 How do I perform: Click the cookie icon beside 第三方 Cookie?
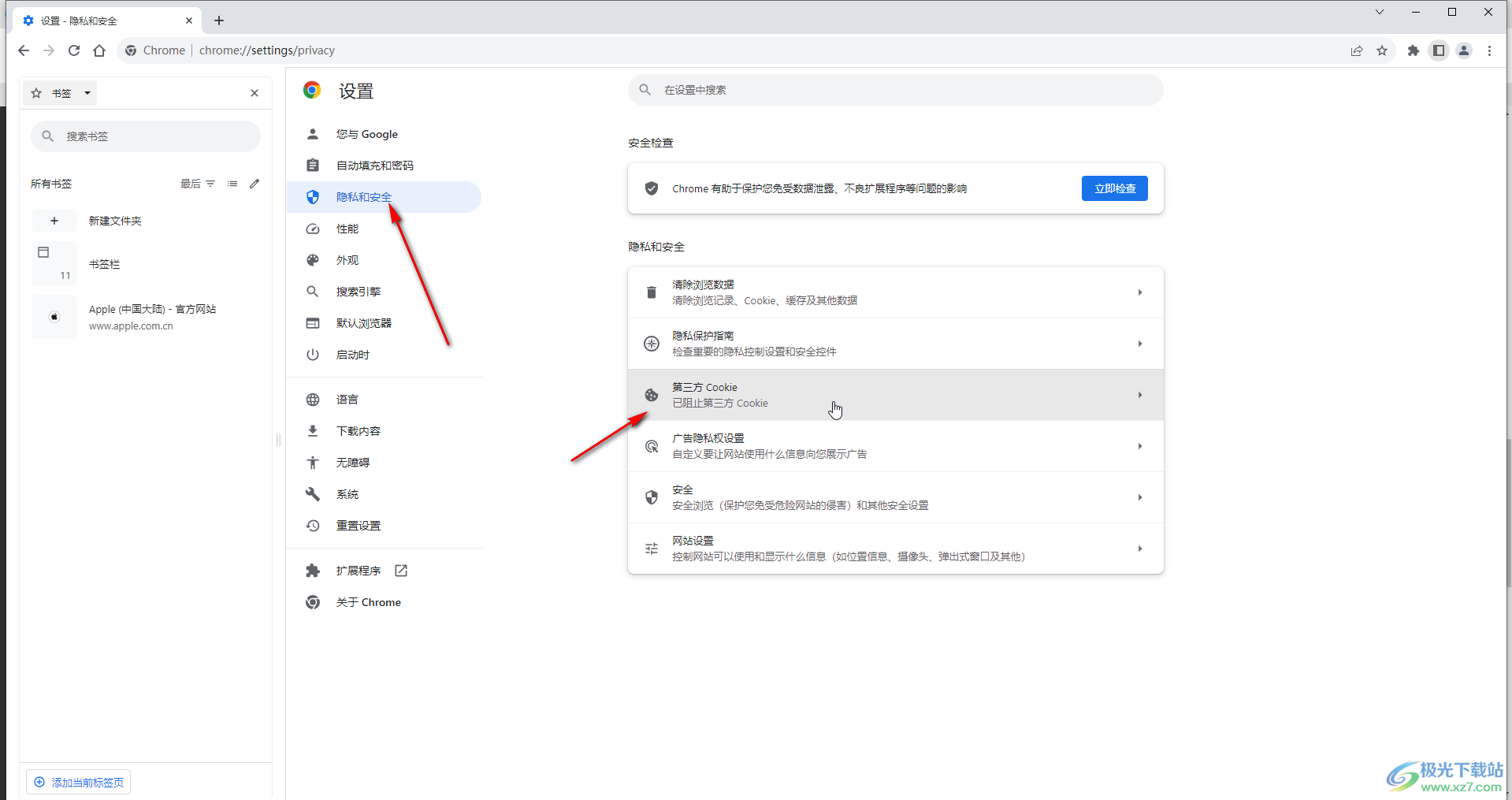pyautogui.click(x=652, y=395)
